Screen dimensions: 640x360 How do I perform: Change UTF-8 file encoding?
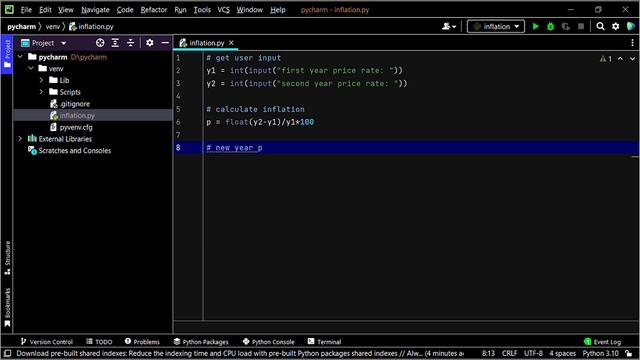click(x=533, y=353)
